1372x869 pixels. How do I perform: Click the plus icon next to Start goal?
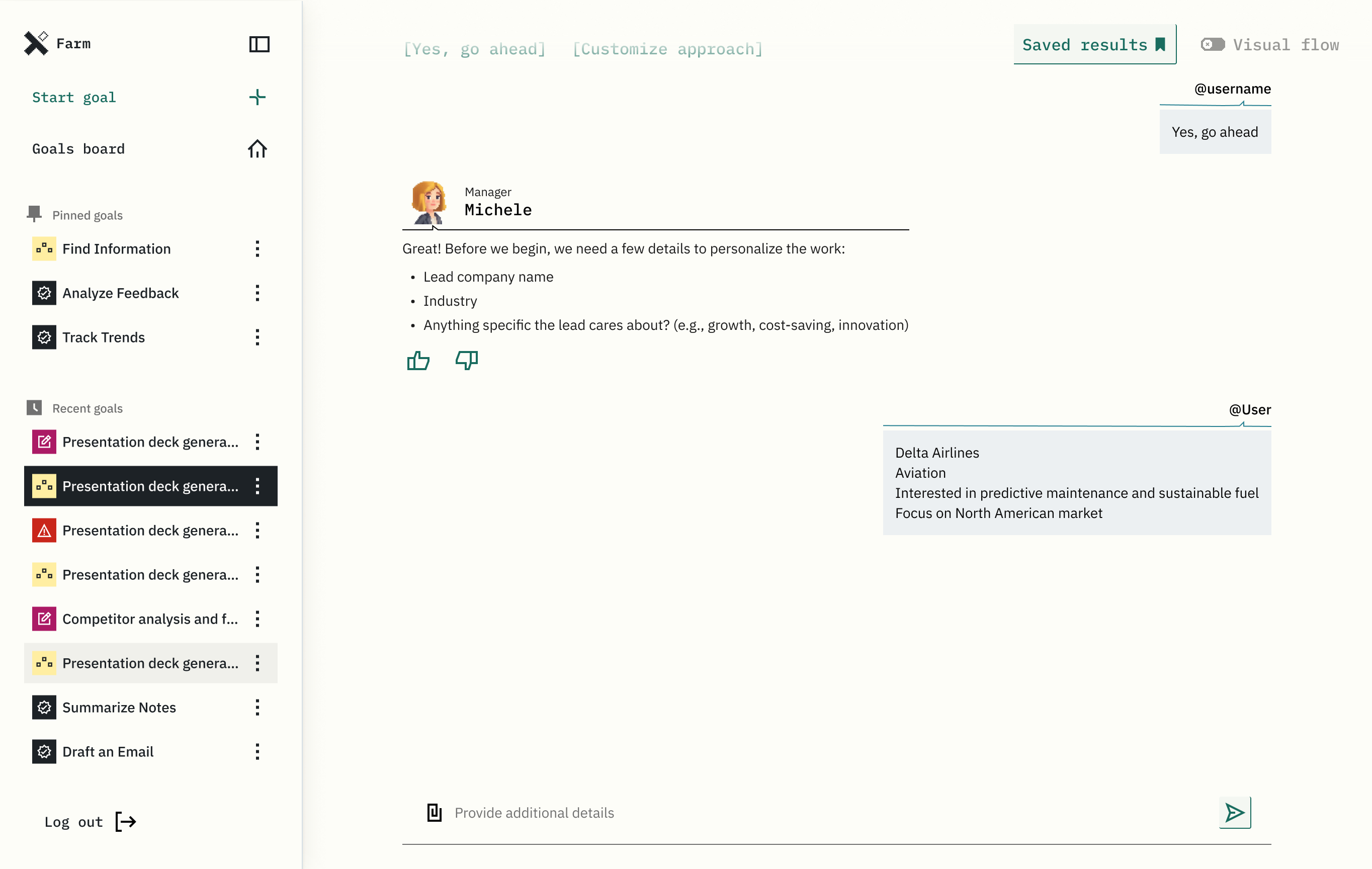(x=258, y=97)
